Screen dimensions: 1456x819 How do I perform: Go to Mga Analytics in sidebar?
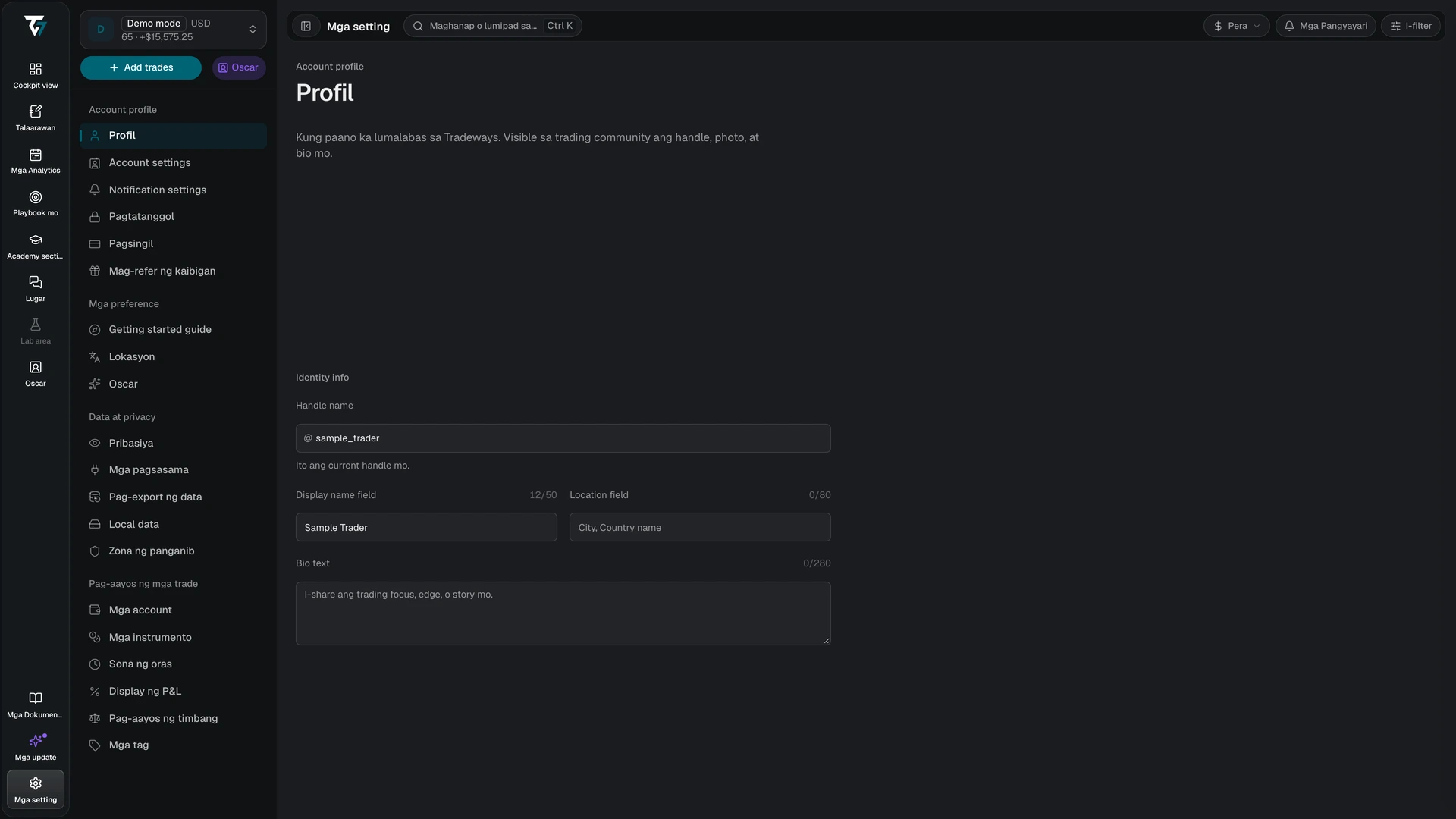point(35,161)
